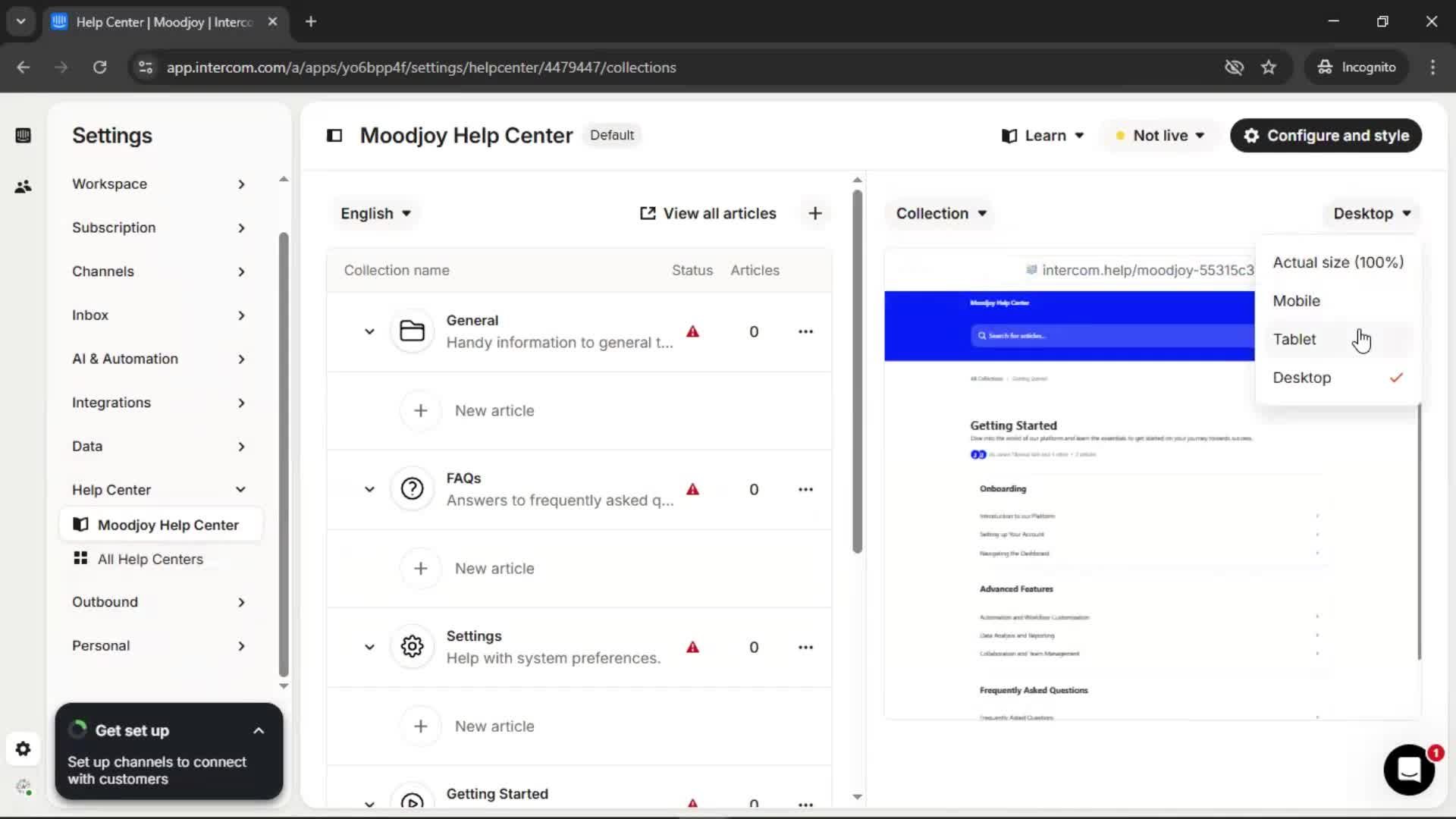This screenshot has width=1456, height=819.
Task: Open Moodjoy Help Center in sidebar
Action: coord(161,525)
